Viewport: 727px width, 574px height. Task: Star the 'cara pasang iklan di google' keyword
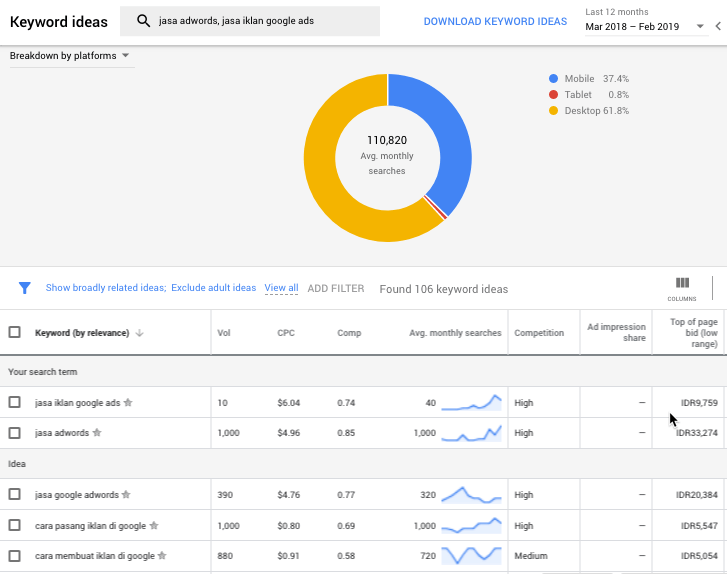point(154,525)
